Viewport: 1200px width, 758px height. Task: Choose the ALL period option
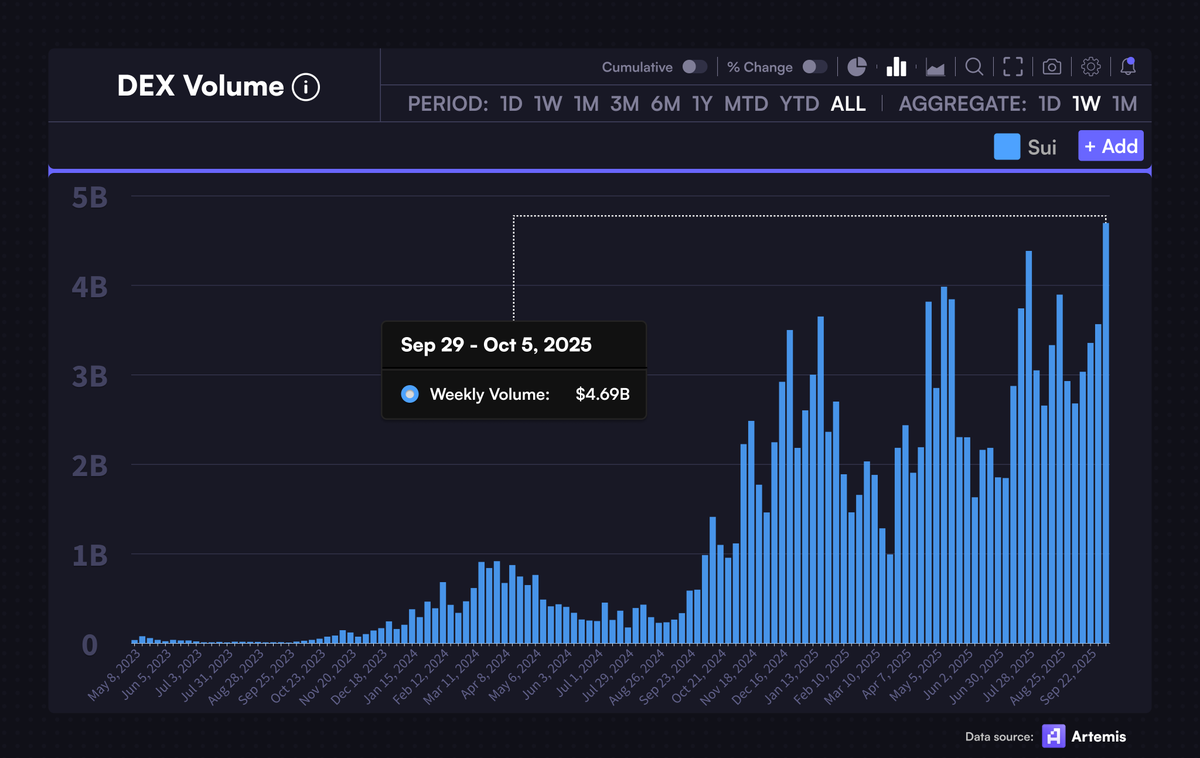[x=848, y=104]
